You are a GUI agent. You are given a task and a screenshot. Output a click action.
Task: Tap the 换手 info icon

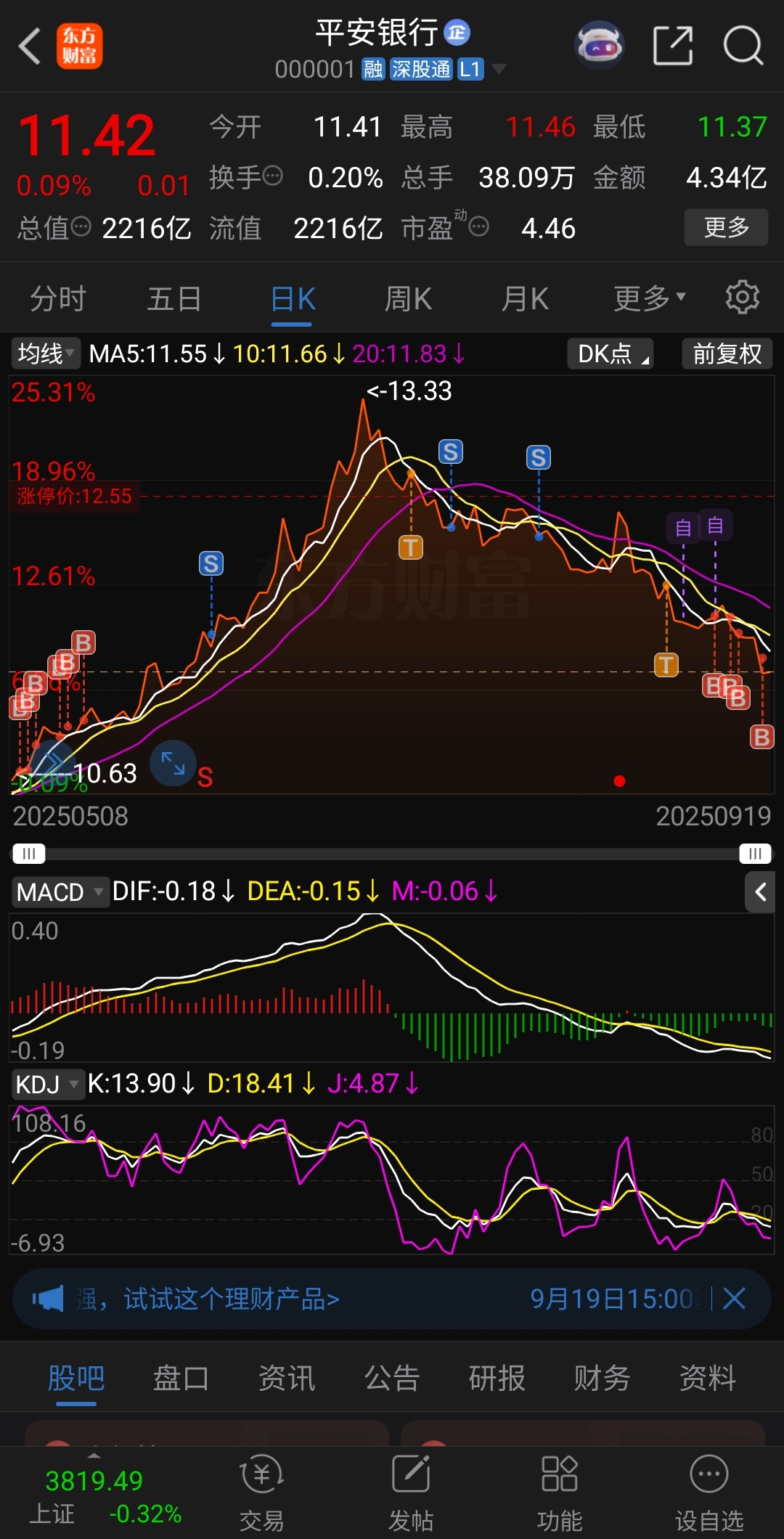tap(273, 176)
